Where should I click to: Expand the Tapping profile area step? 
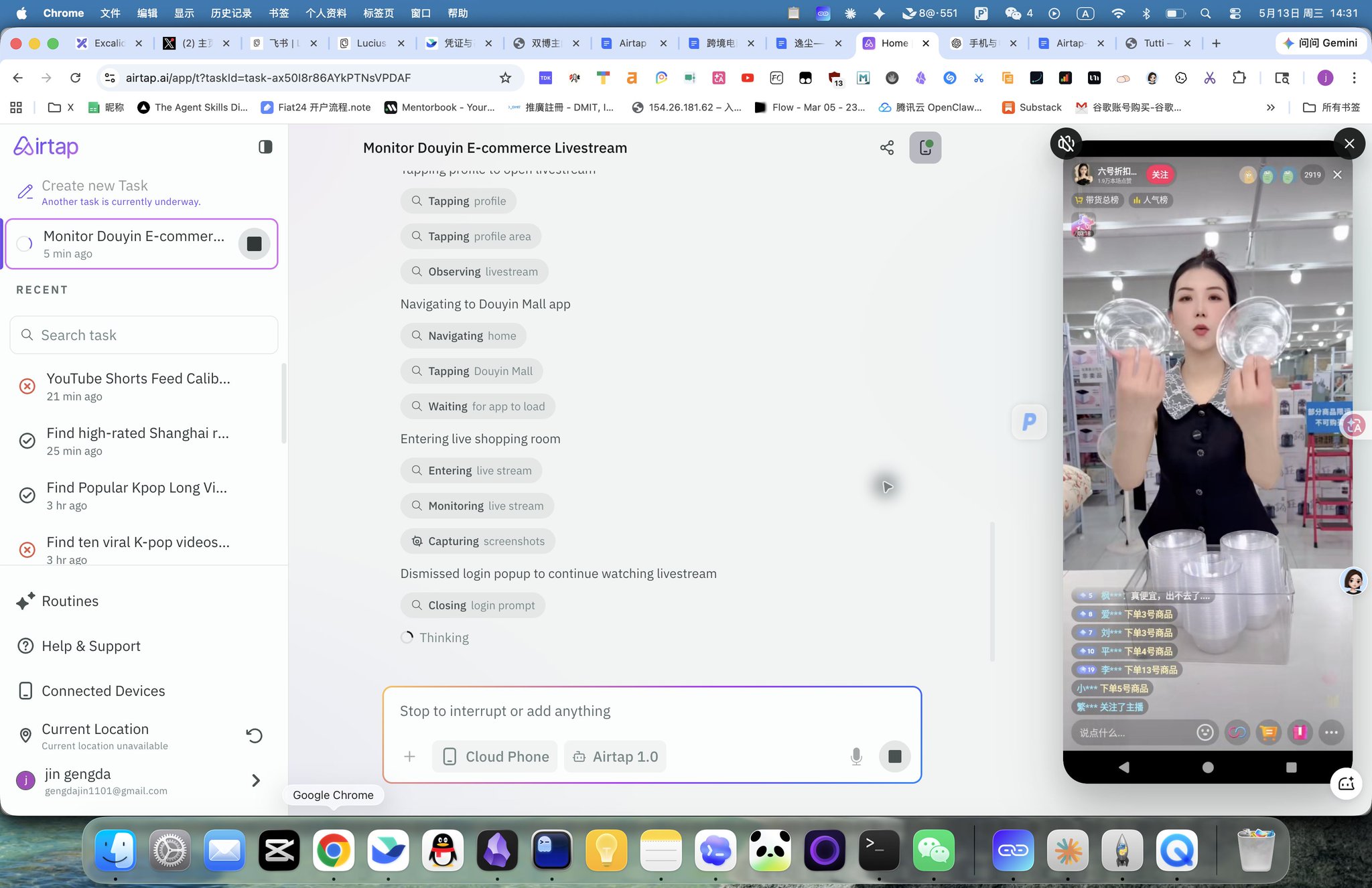point(471,236)
